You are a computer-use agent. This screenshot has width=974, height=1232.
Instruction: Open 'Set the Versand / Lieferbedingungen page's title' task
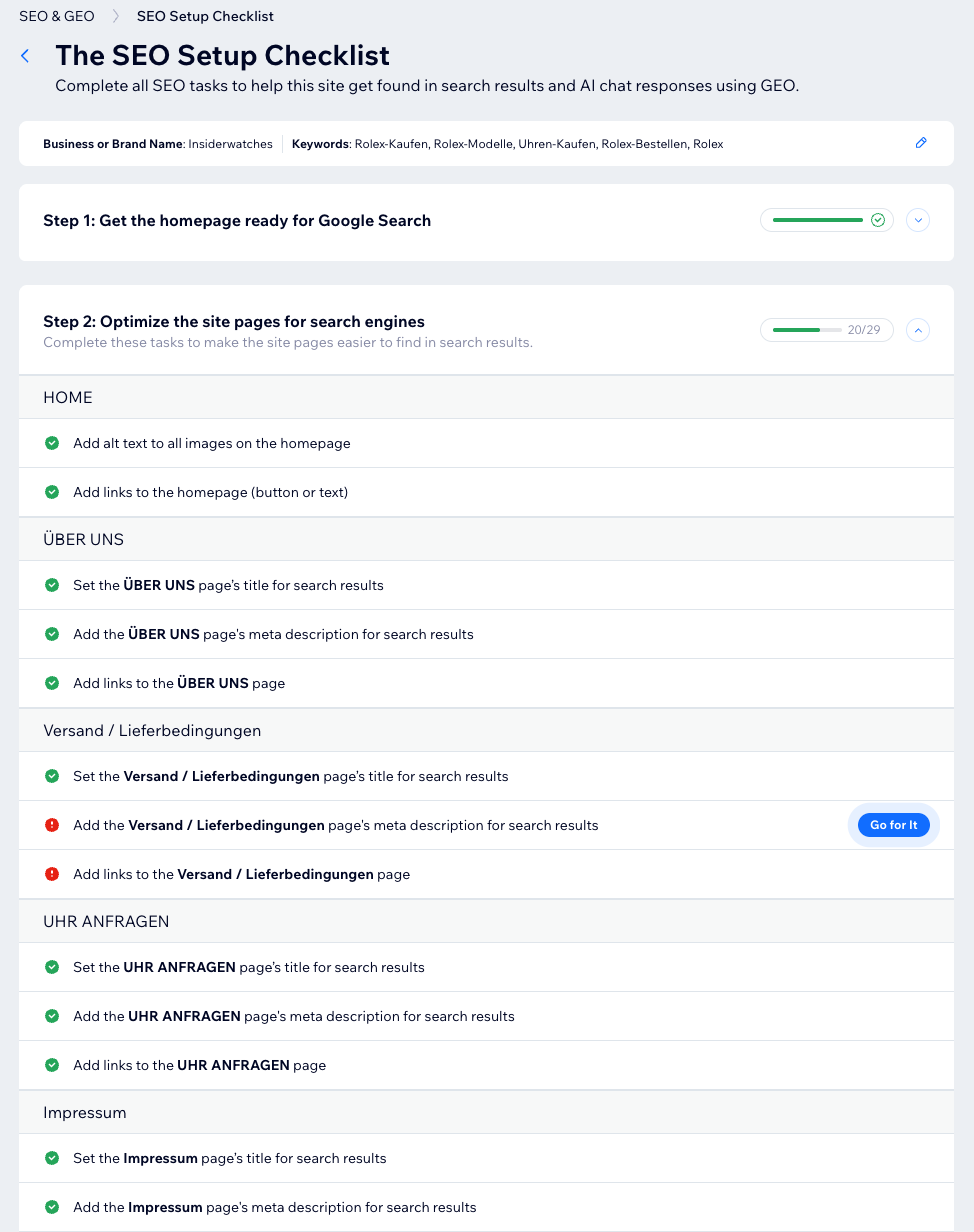click(291, 776)
